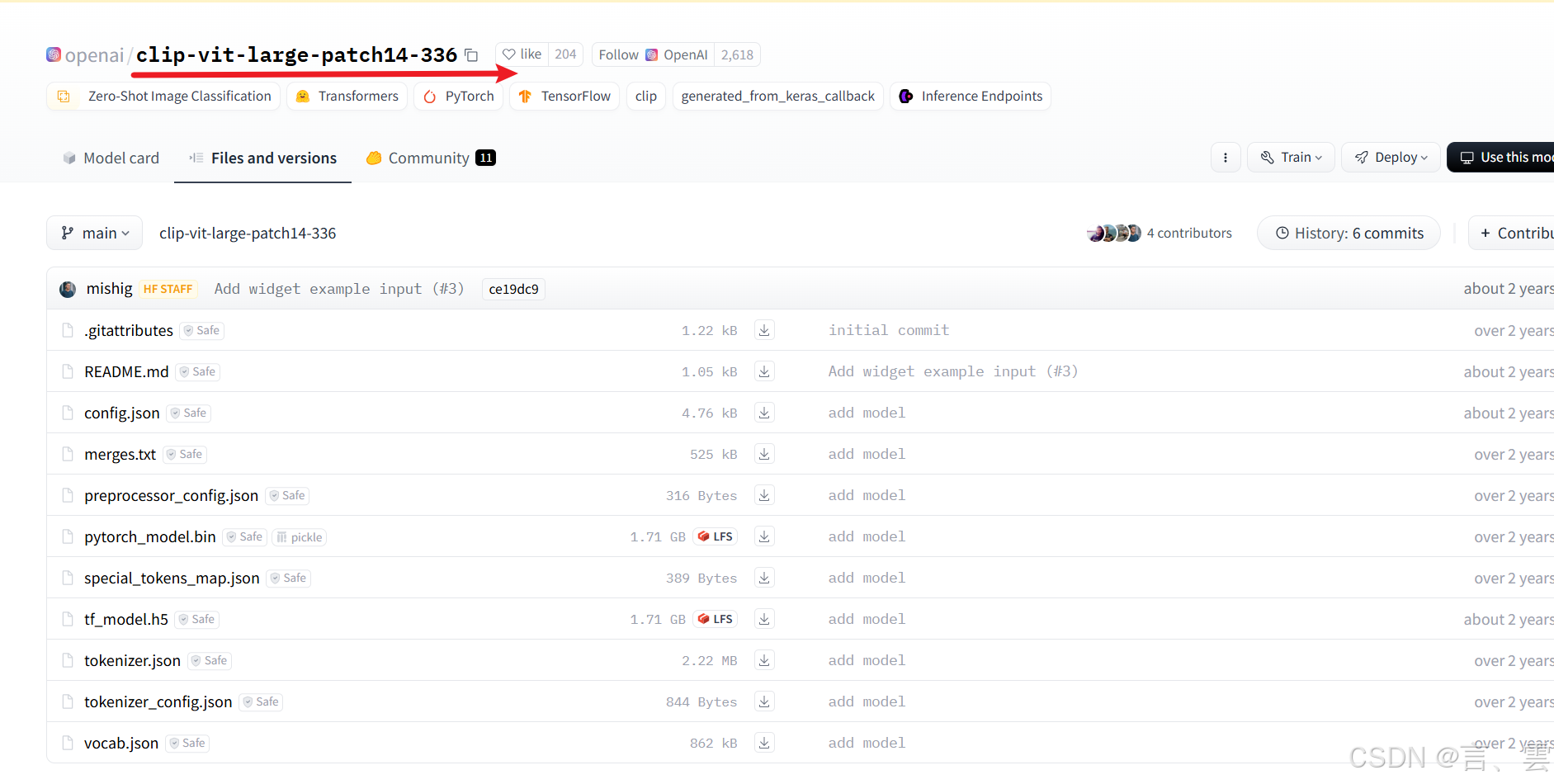This screenshot has width=1554, height=784.
Task: Click the LFS badge on pytorch_model.bin
Action: tap(715, 536)
